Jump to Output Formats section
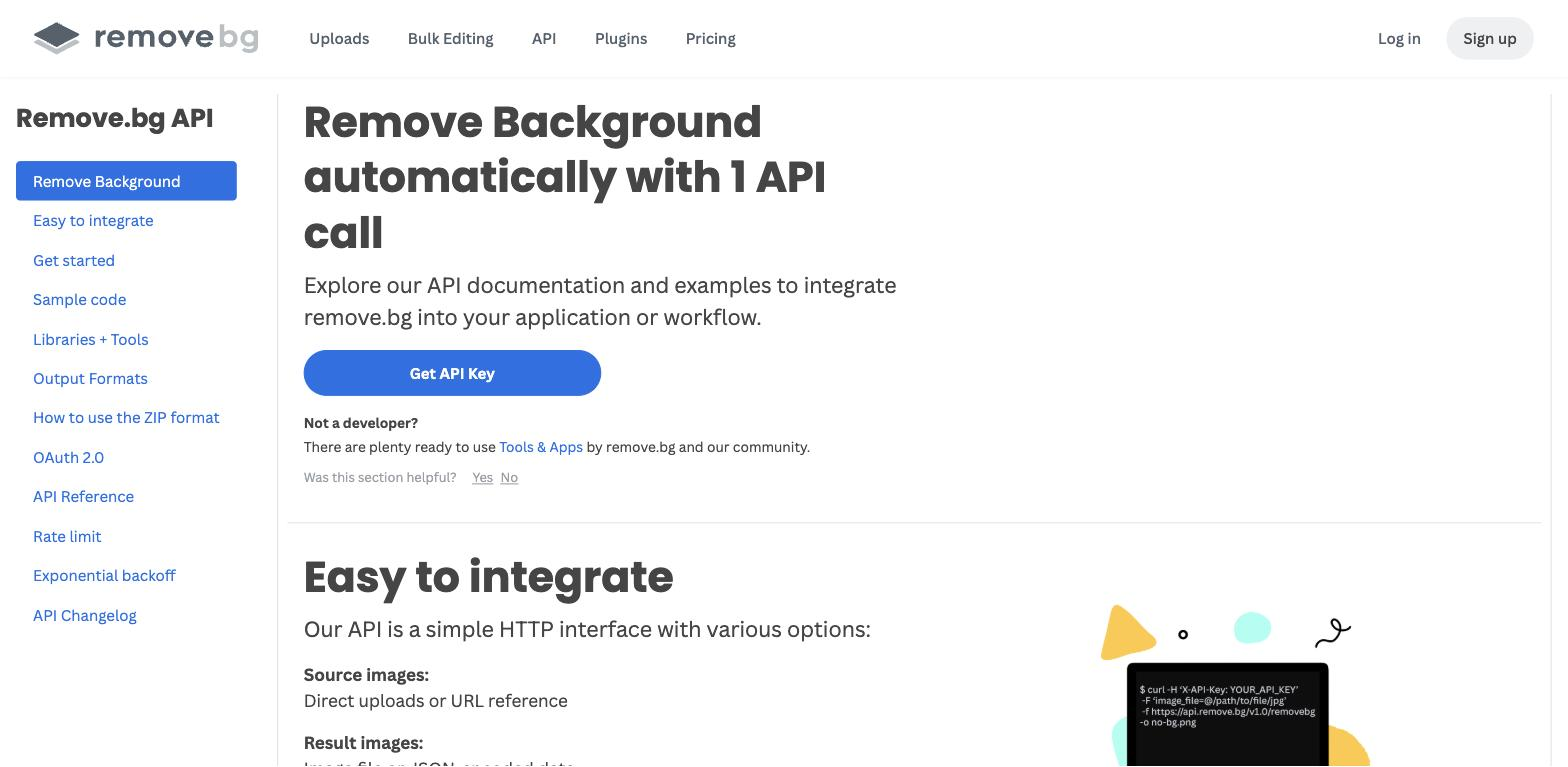Image resolution: width=1568 pixels, height=767 pixels. point(90,378)
